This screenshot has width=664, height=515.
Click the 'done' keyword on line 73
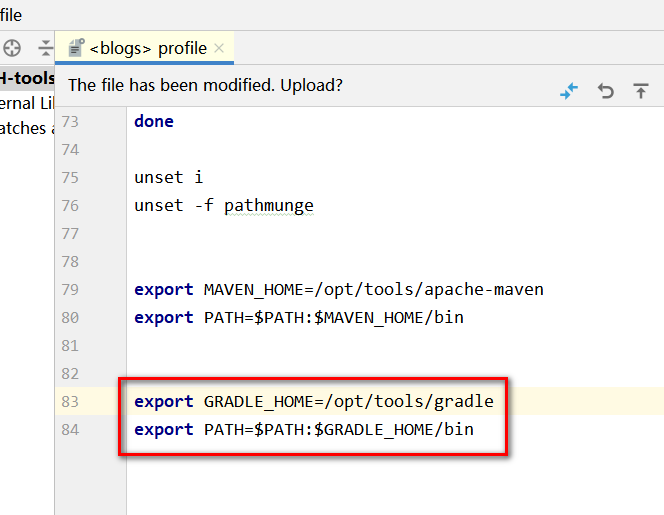[154, 121]
